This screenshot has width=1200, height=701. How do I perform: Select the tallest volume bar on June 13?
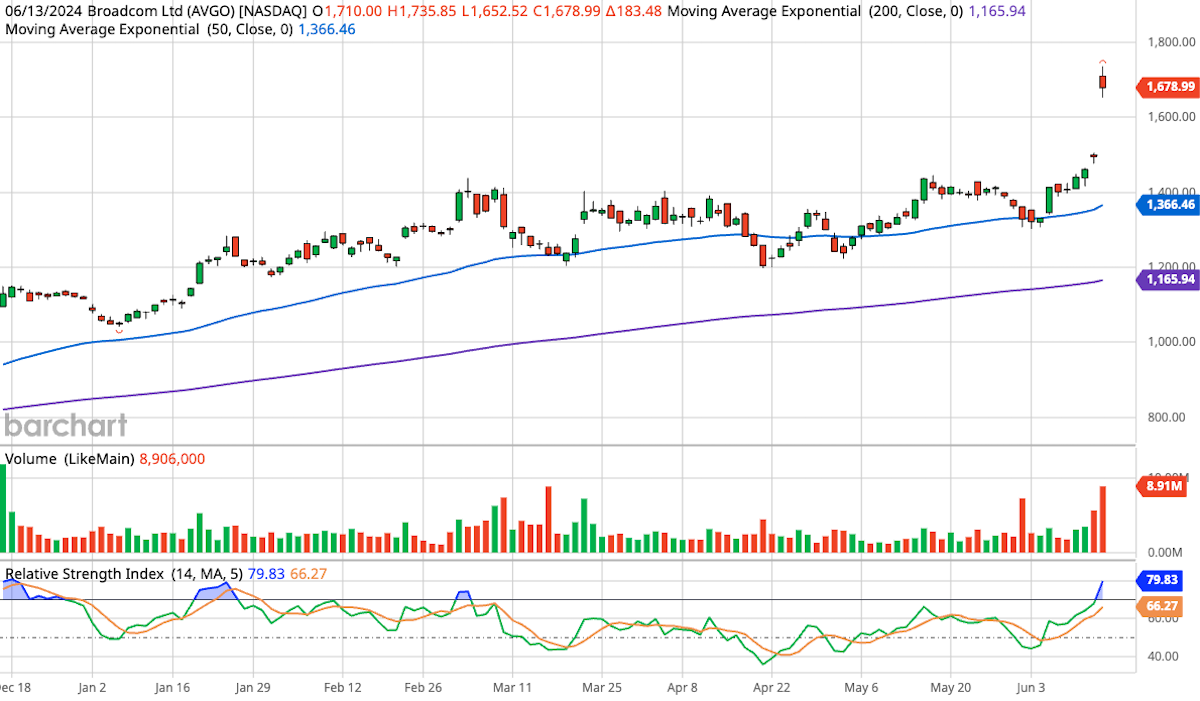pyautogui.click(x=1103, y=520)
